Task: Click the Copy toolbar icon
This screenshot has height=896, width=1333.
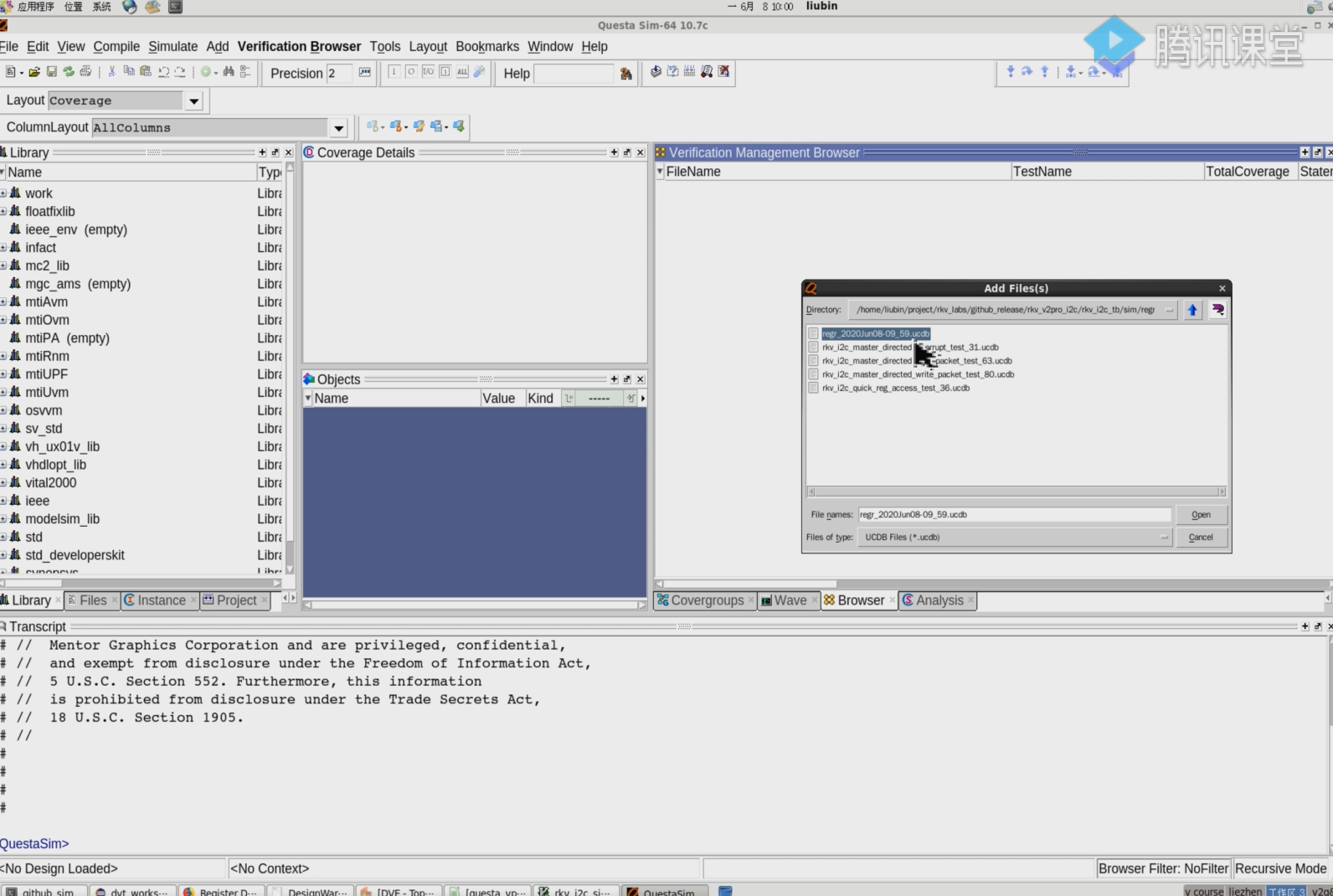Action: tap(129, 72)
